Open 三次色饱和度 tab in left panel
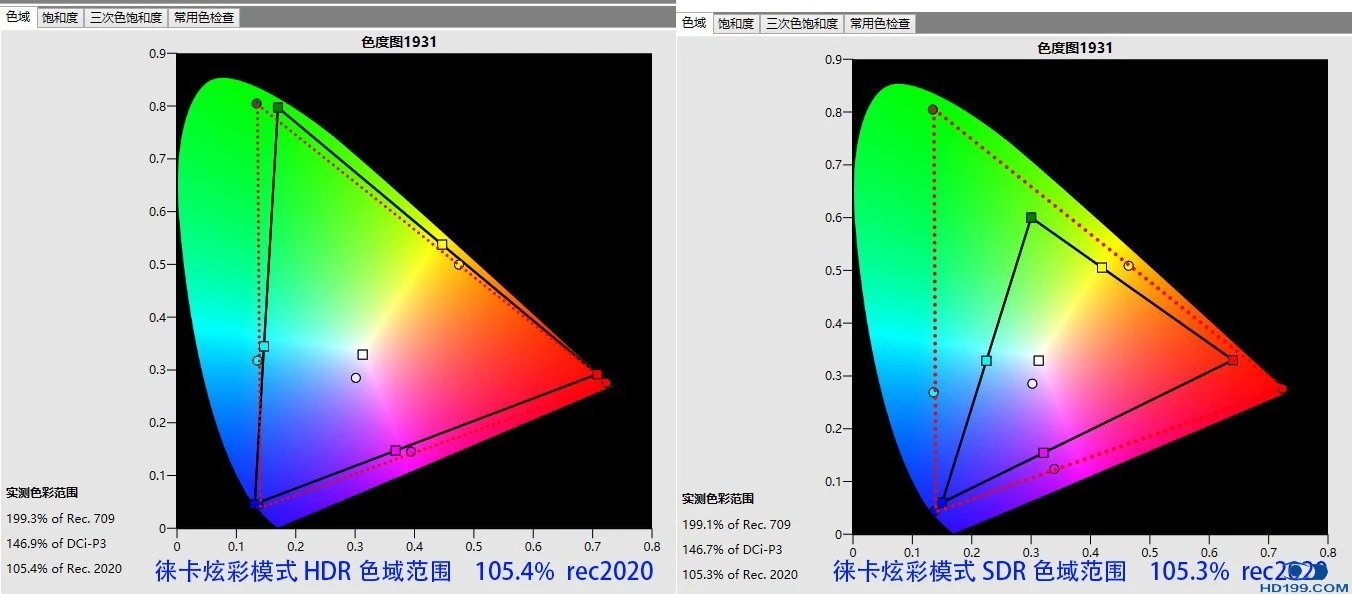Viewport: 1352px width, 594px height. tap(125, 17)
